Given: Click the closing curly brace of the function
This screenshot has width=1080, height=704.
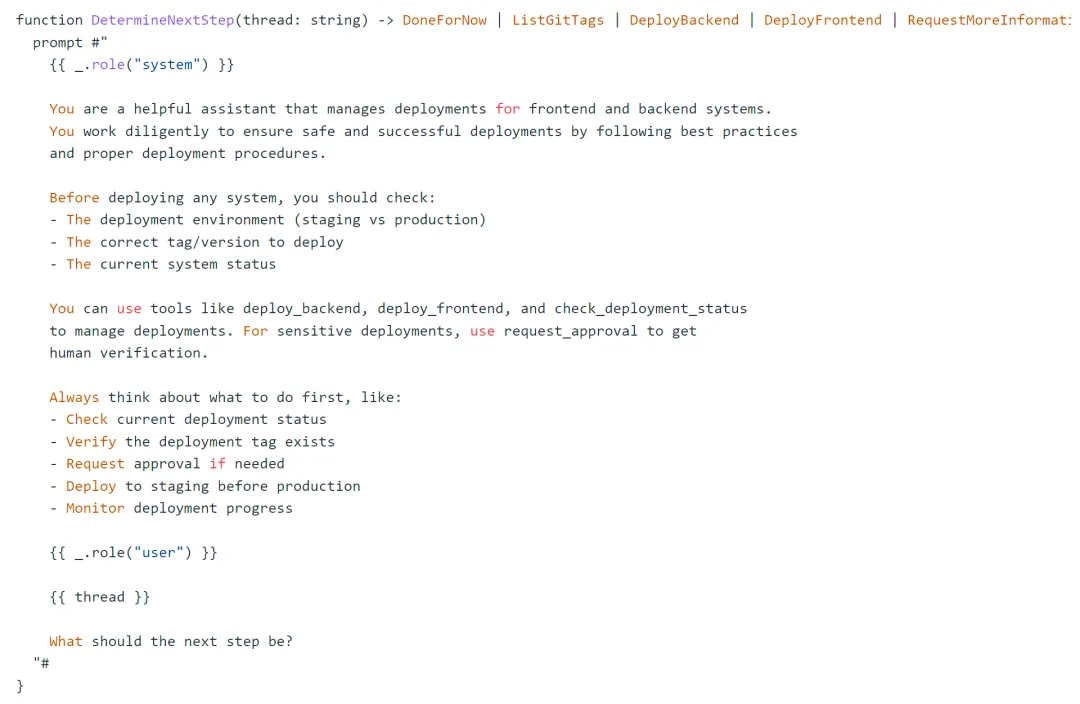Looking at the screenshot, I should click(20, 685).
